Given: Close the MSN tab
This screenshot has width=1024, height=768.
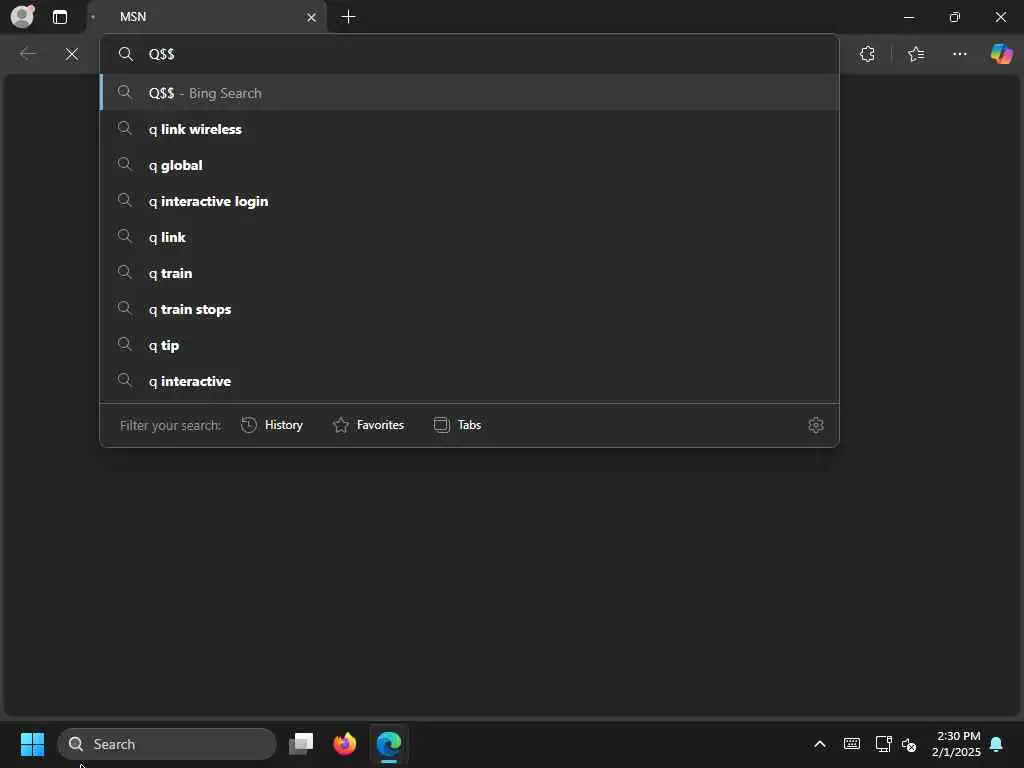Looking at the screenshot, I should 312,17.
